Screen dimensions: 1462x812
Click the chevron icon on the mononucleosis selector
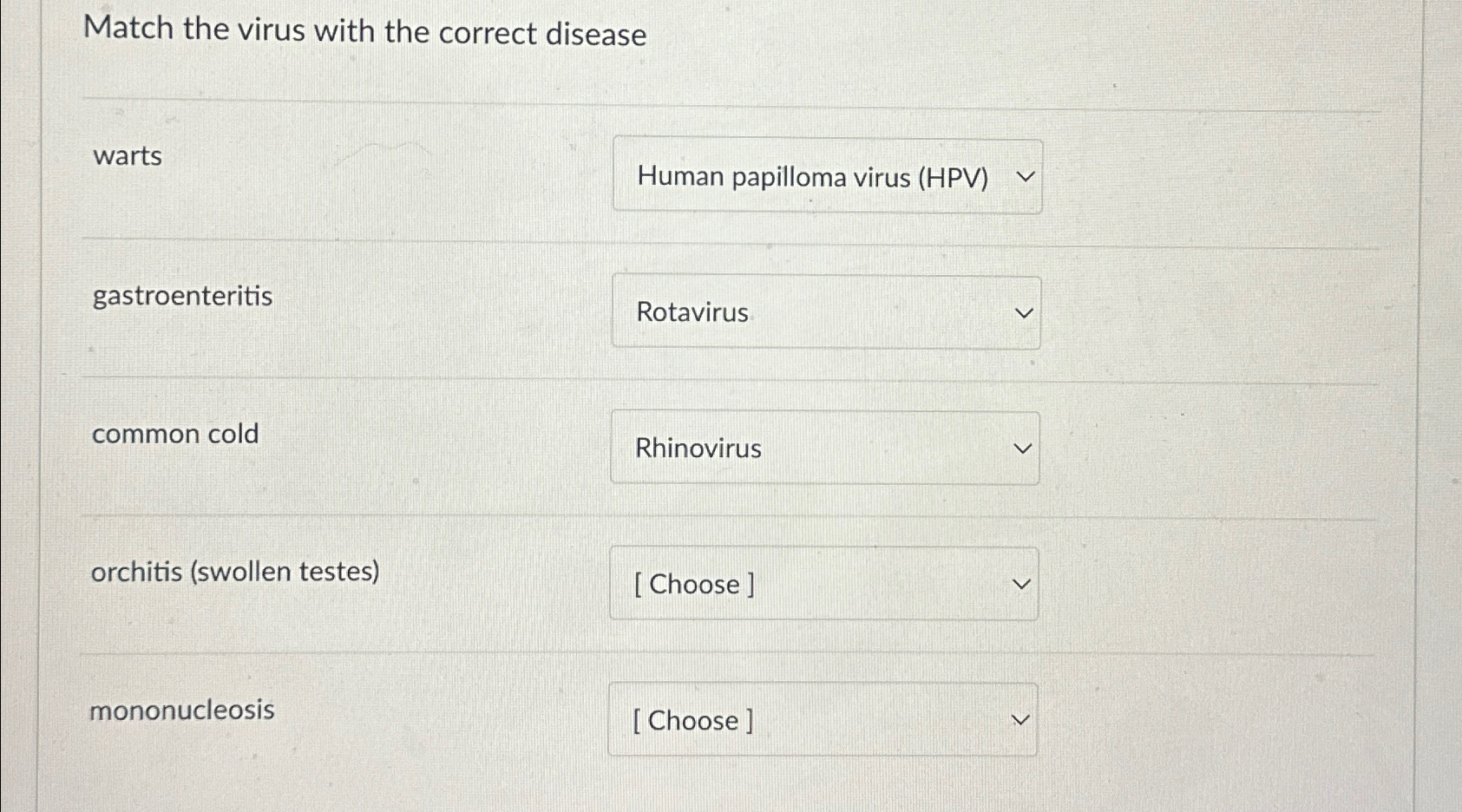click(1019, 719)
